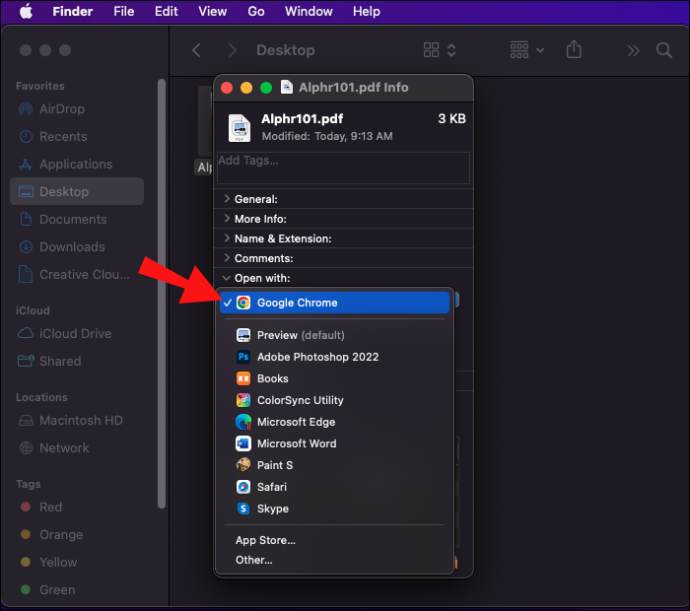Click the Finder menu
This screenshot has width=690, height=611.
(73, 11)
